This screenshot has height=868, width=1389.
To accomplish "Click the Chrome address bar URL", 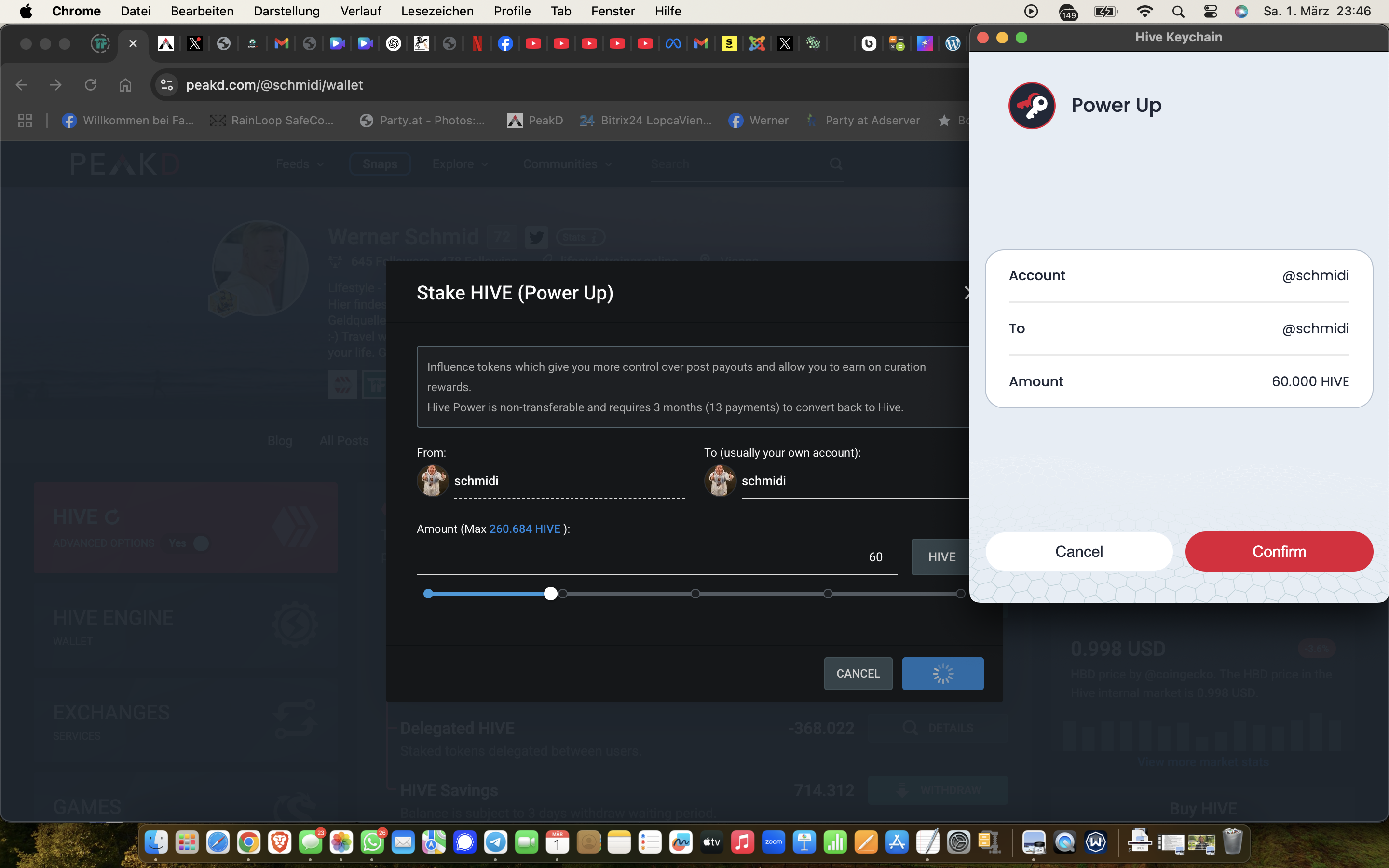I will click(274, 85).
